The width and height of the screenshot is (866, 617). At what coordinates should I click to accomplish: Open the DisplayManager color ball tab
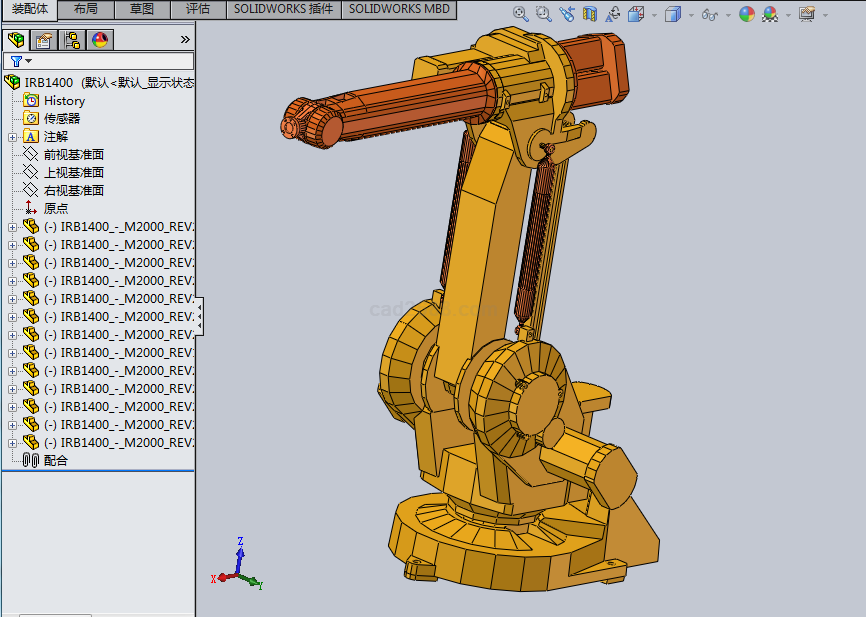pos(100,40)
